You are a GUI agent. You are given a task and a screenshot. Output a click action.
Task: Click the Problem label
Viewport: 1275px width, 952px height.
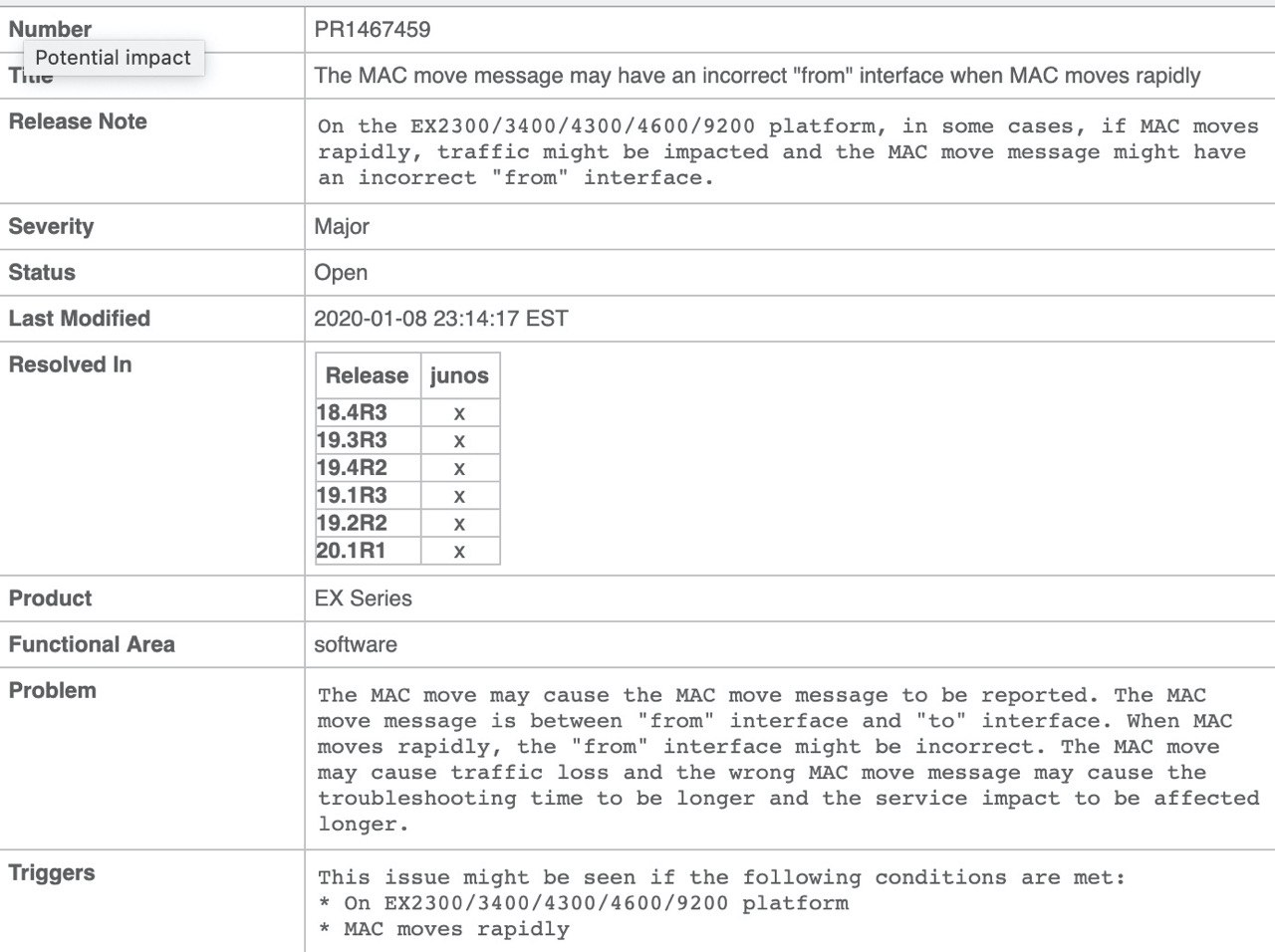click(x=53, y=690)
